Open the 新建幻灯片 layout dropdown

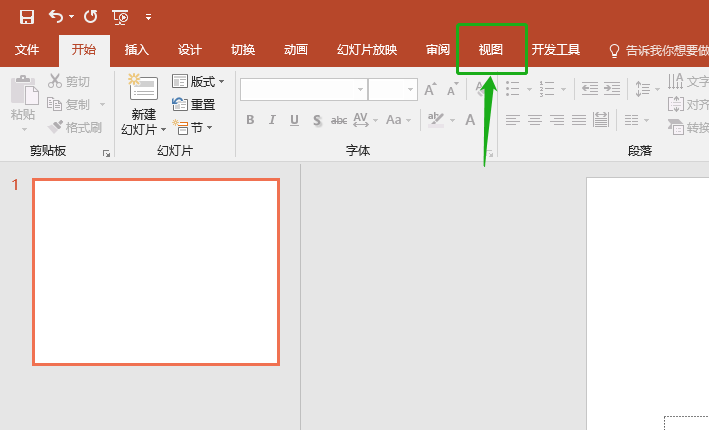[x=163, y=130]
